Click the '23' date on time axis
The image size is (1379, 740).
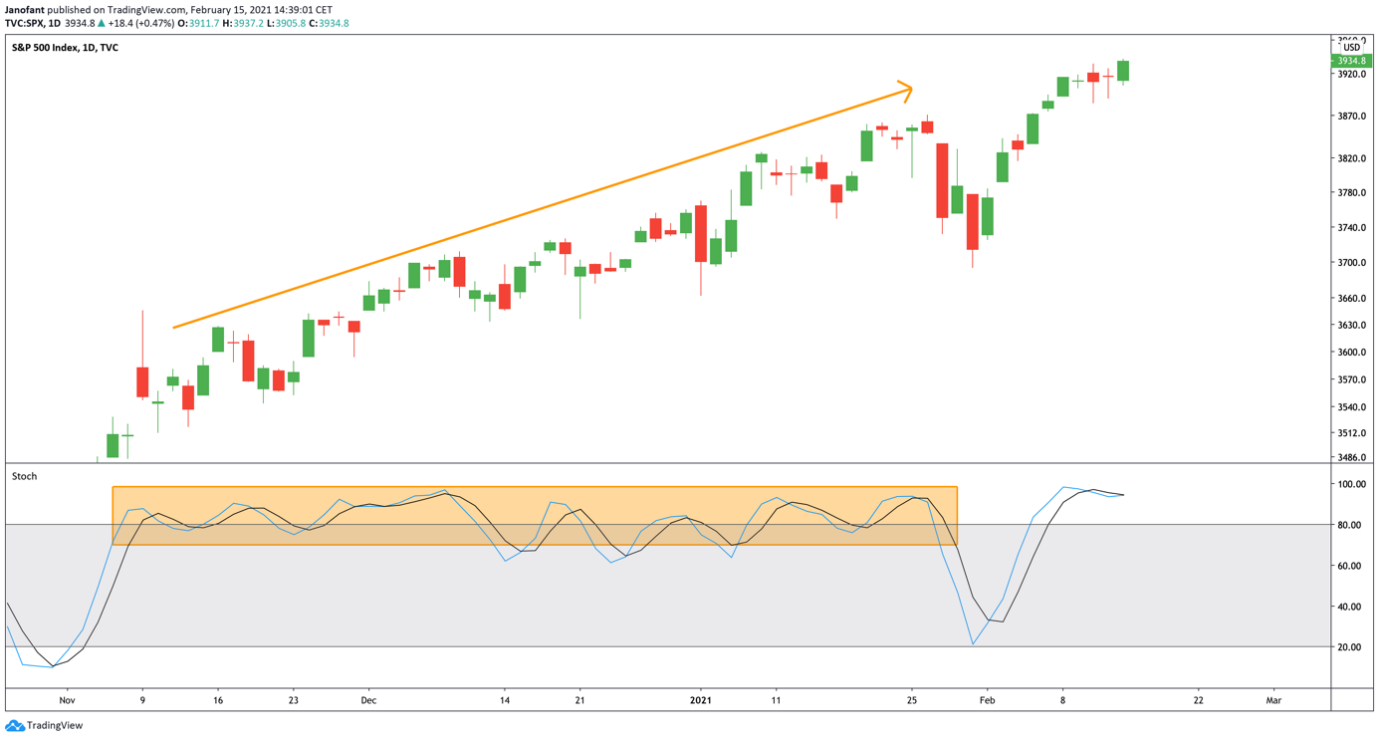(x=293, y=701)
